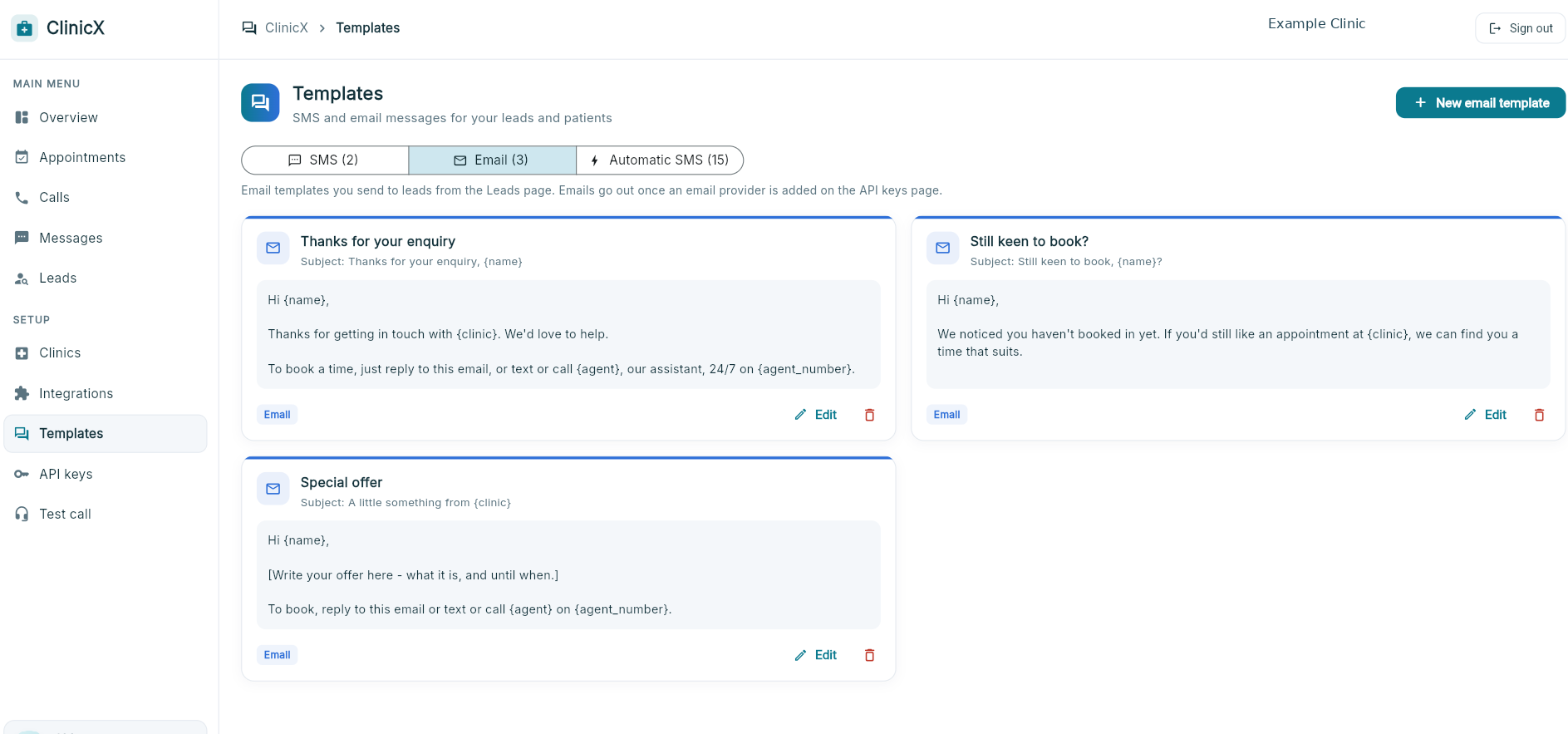1568x734 pixels.
Task: Delete the 'Still keen to book?' template
Action: tap(1540, 415)
